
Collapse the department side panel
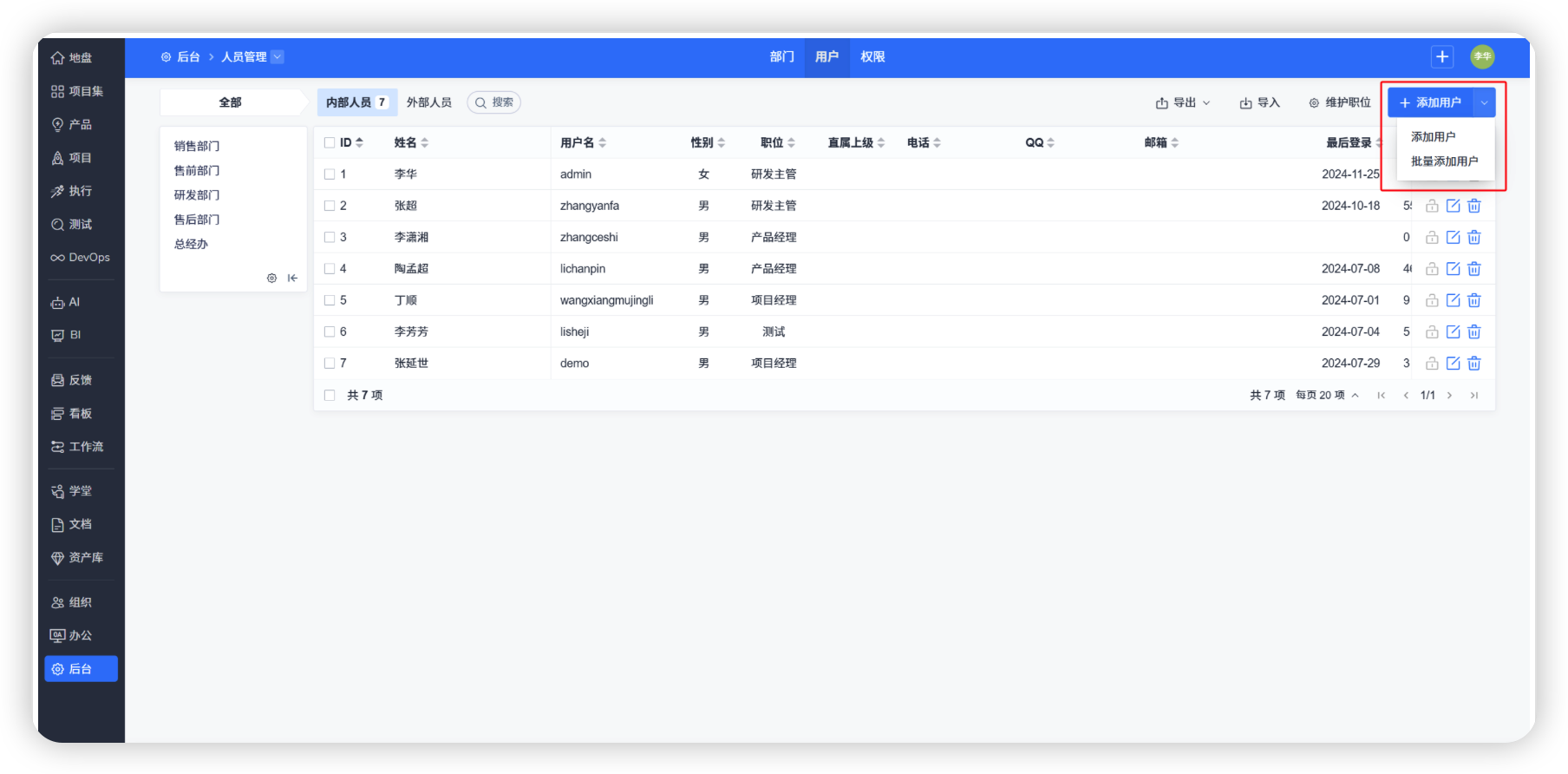click(292, 278)
